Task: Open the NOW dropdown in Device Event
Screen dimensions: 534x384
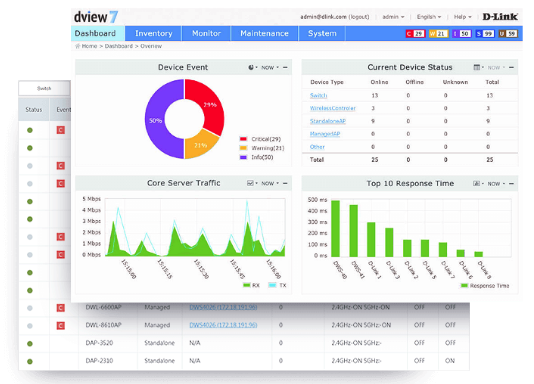Action: [x=270, y=67]
